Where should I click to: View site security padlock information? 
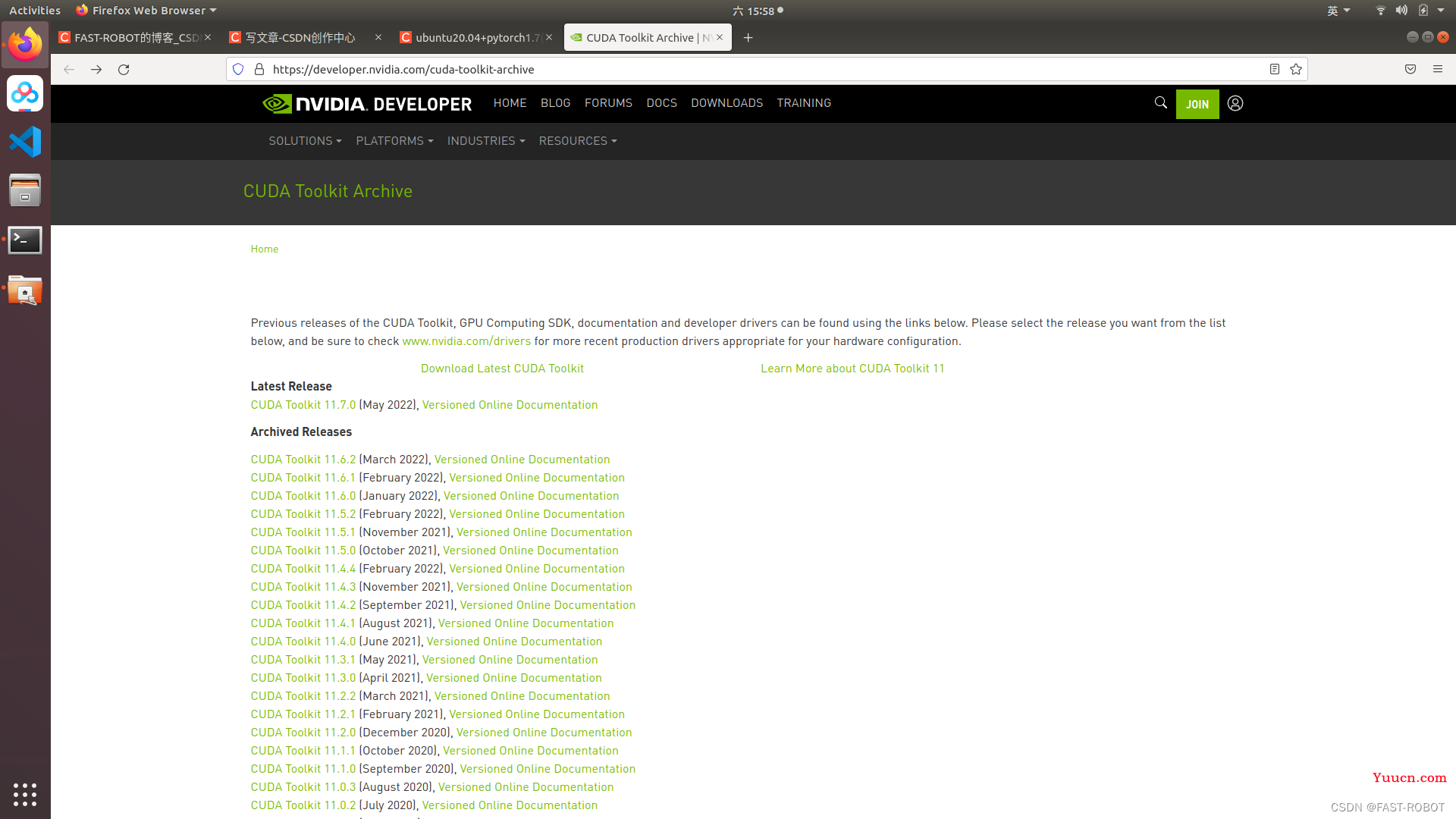click(x=259, y=69)
